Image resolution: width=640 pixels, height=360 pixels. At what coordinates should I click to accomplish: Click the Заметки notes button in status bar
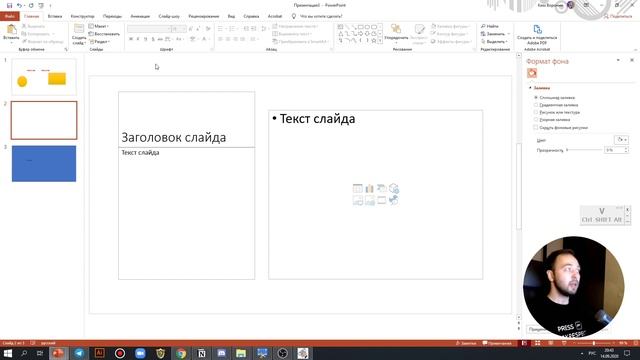pos(466,343)
